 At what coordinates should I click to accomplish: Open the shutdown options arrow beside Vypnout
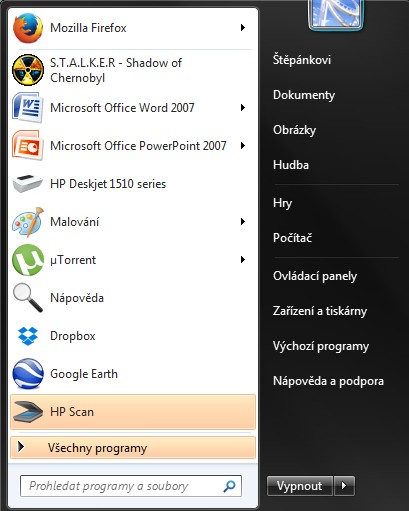coord(344,486)
